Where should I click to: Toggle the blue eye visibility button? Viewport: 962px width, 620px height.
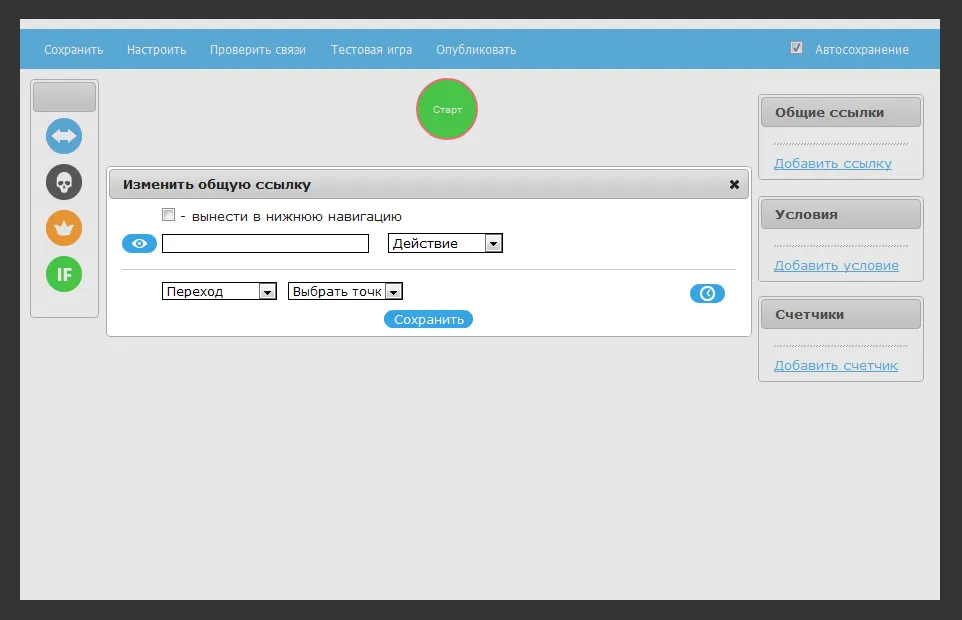click(139, 243)
